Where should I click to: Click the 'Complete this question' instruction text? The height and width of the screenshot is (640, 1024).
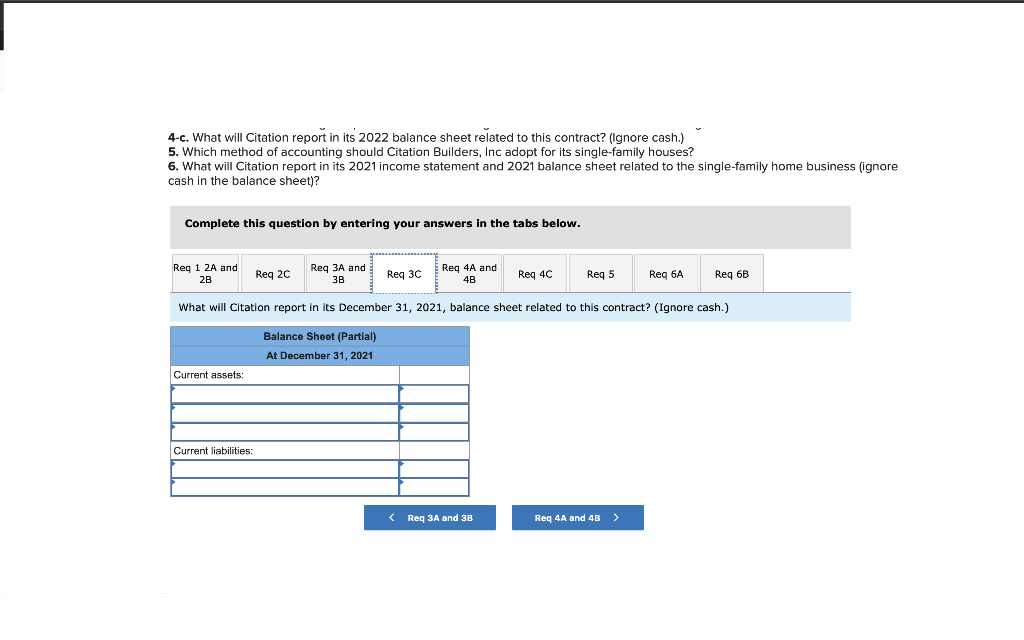382,223
